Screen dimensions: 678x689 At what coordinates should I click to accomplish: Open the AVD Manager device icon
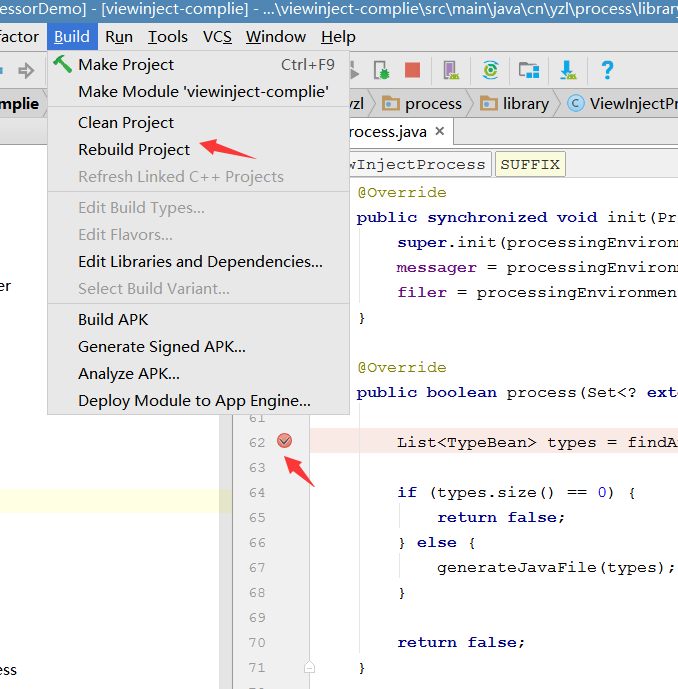click(x=451, y=70)
